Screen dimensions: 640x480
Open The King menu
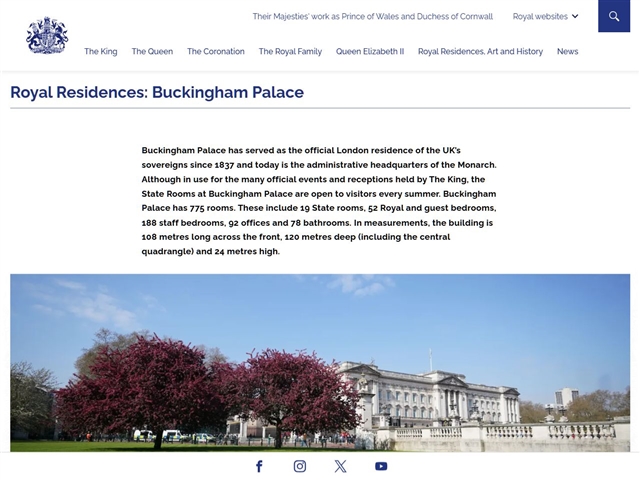point(101,51)
